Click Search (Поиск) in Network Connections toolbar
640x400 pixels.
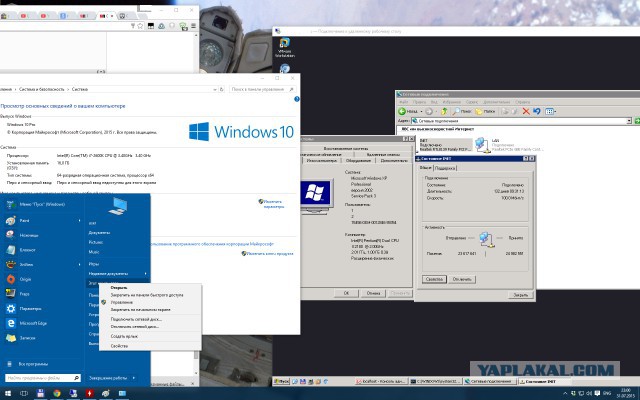462,111
